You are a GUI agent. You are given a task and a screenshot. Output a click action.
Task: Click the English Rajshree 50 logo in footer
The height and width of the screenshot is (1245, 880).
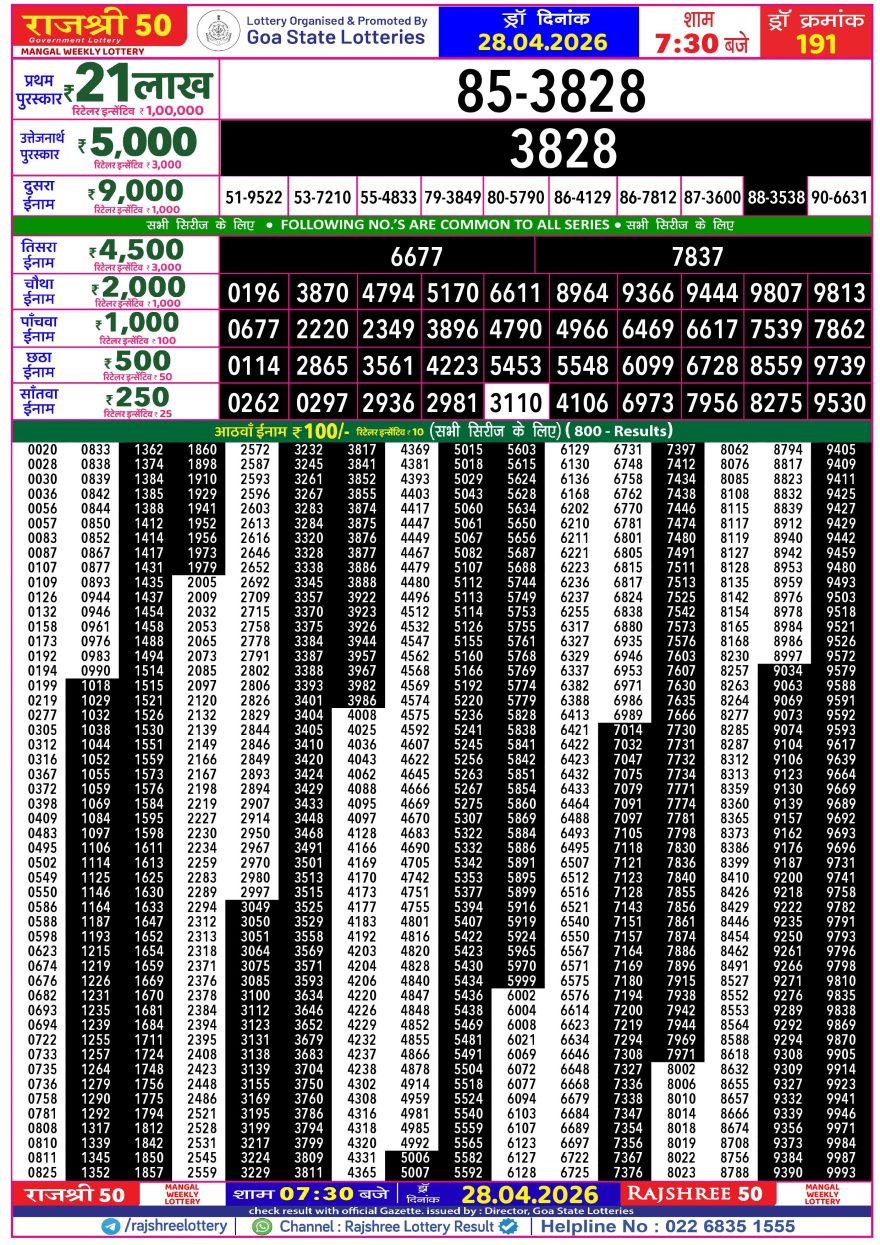695,1194
